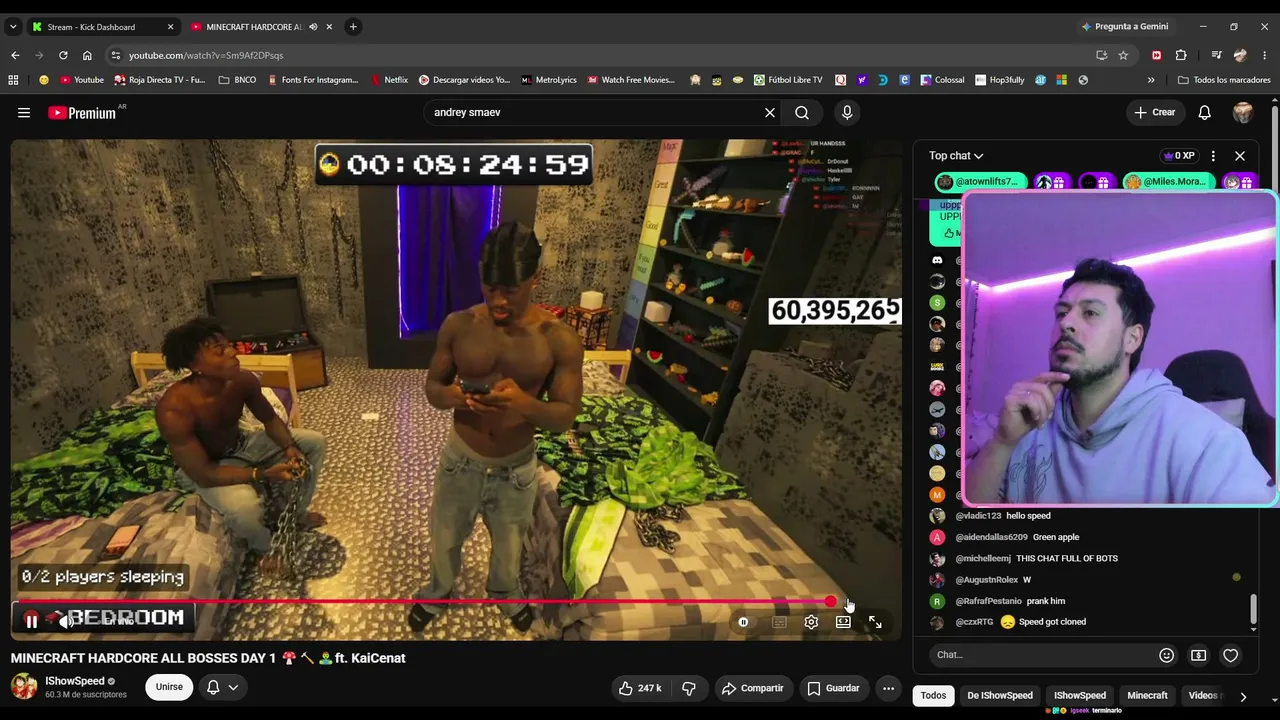Open the 0 XP chat points badge
1280x720 pixels.
(x=1179, y=156)
